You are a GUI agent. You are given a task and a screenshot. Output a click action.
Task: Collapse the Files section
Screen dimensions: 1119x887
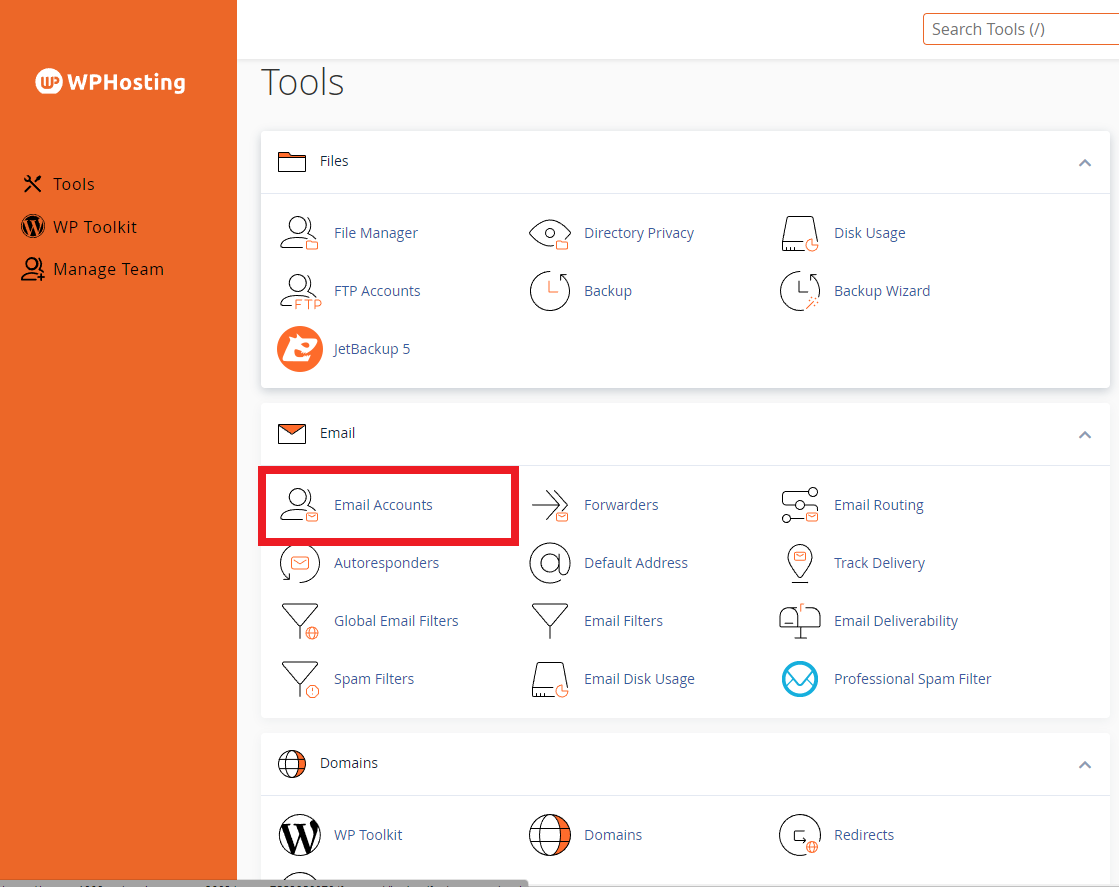point(1084,162)
